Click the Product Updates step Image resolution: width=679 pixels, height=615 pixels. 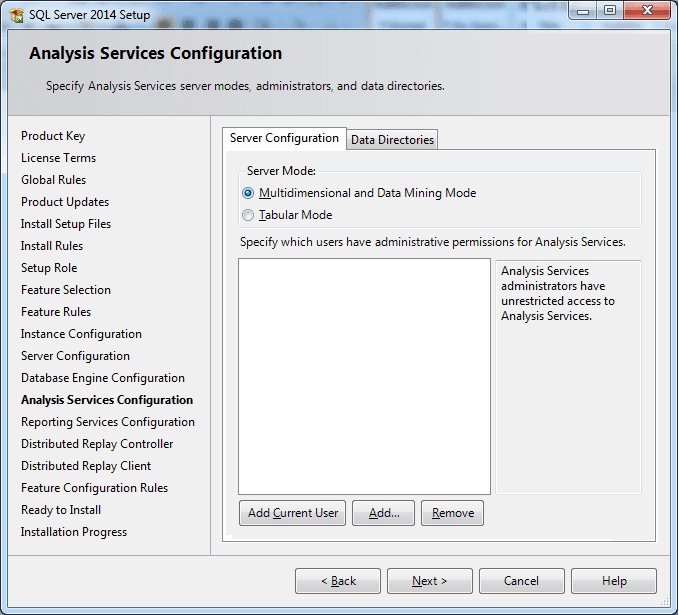(x=65, y=202)
